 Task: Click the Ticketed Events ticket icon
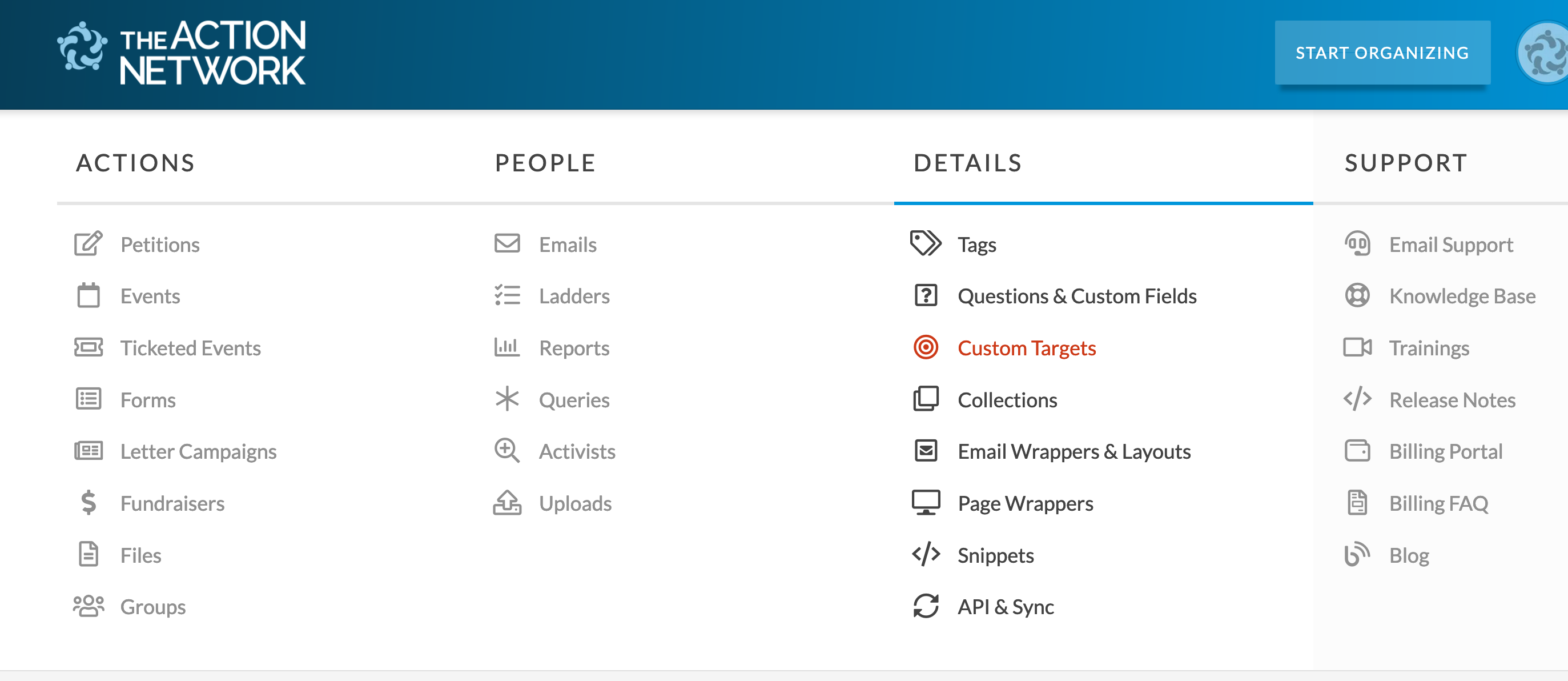tap(89, 348)
